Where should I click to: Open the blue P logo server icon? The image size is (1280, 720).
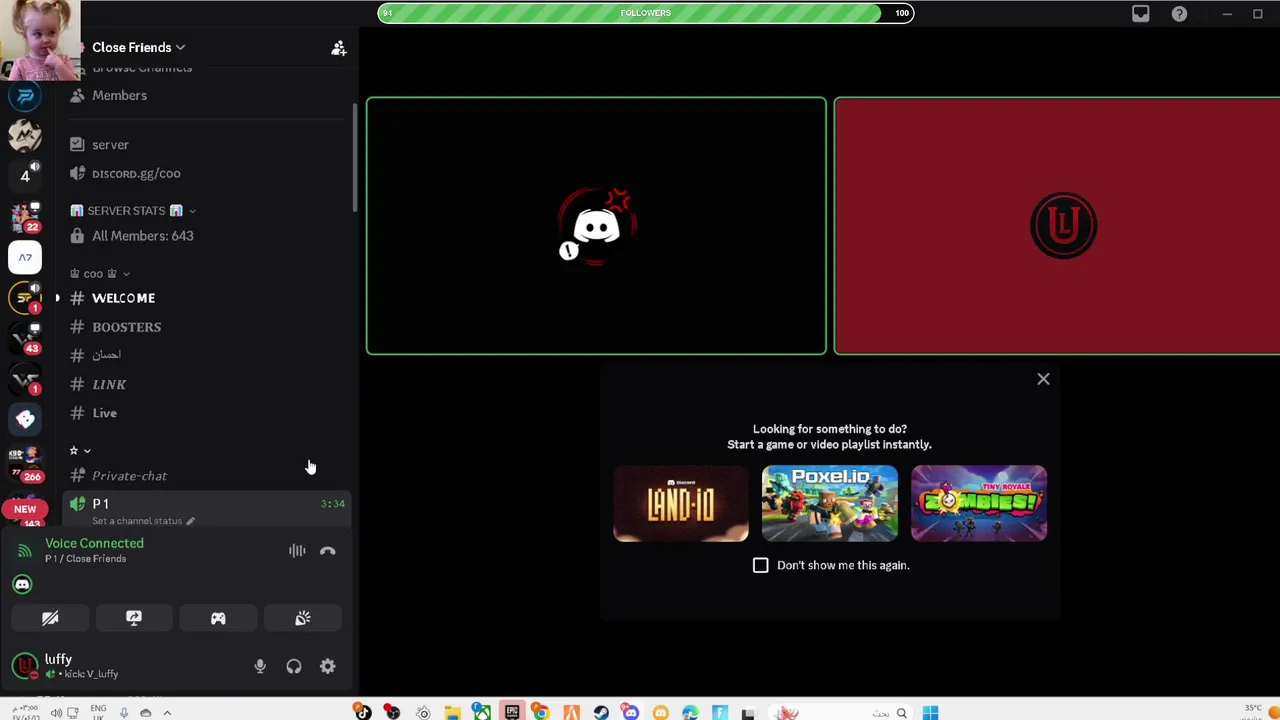tap(25, 96)
